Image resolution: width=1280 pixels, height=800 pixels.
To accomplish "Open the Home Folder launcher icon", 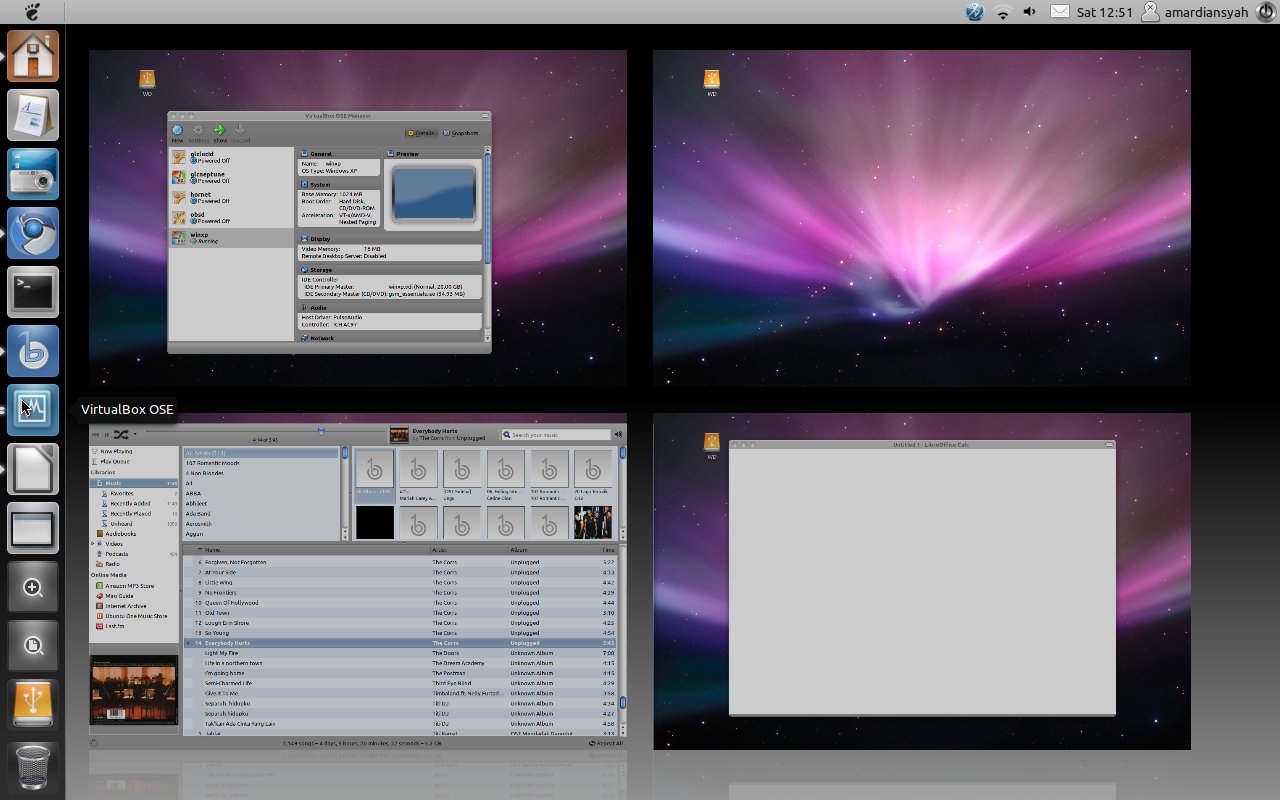I will [33, 55].
